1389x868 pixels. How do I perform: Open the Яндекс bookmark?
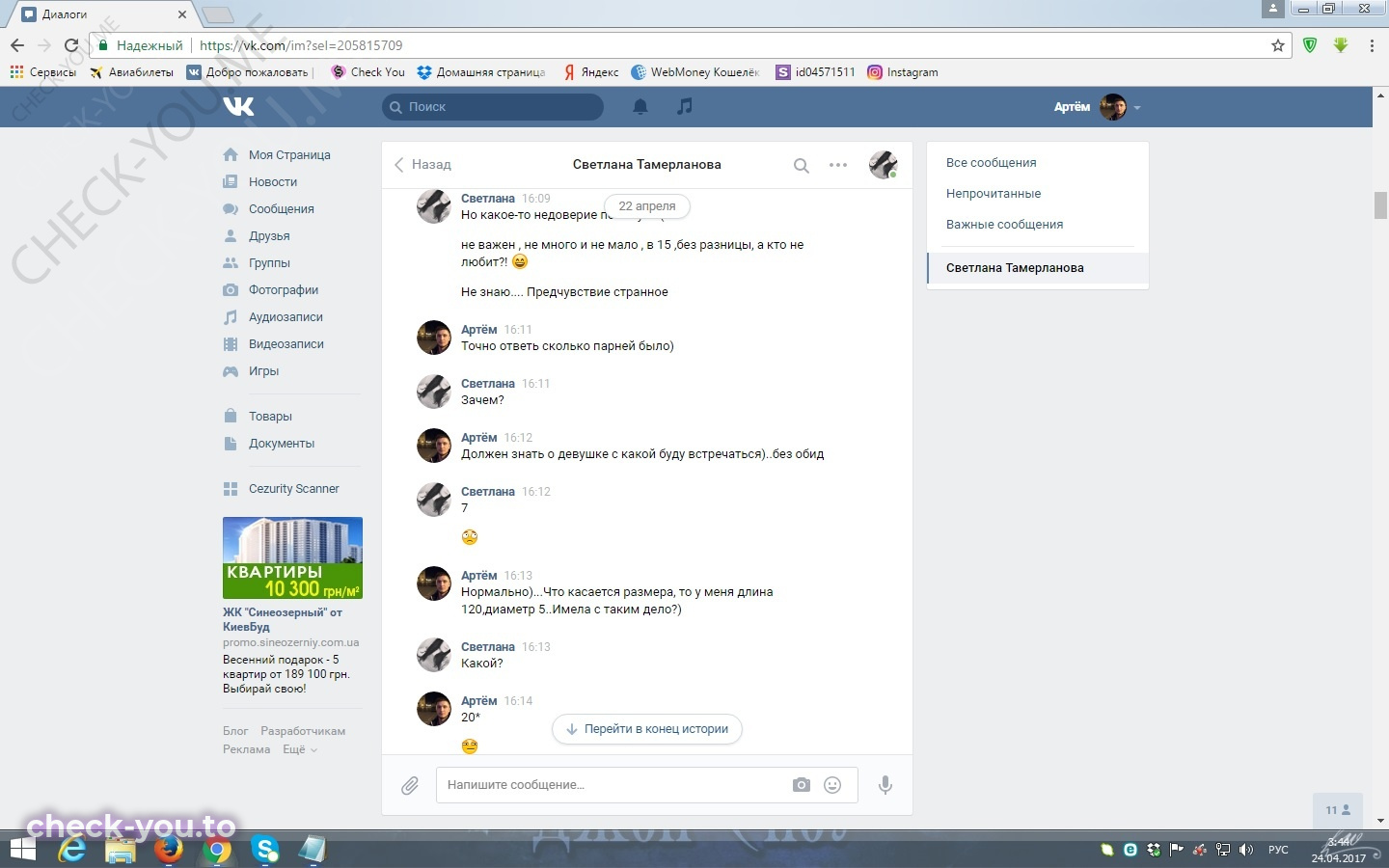click(591, 72)
